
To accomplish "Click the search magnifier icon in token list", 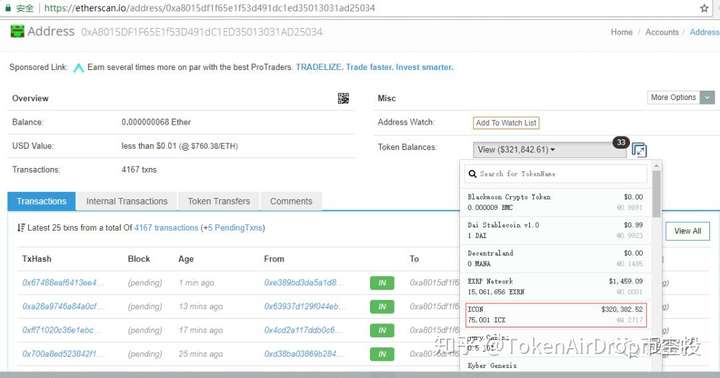I will 472,174.
